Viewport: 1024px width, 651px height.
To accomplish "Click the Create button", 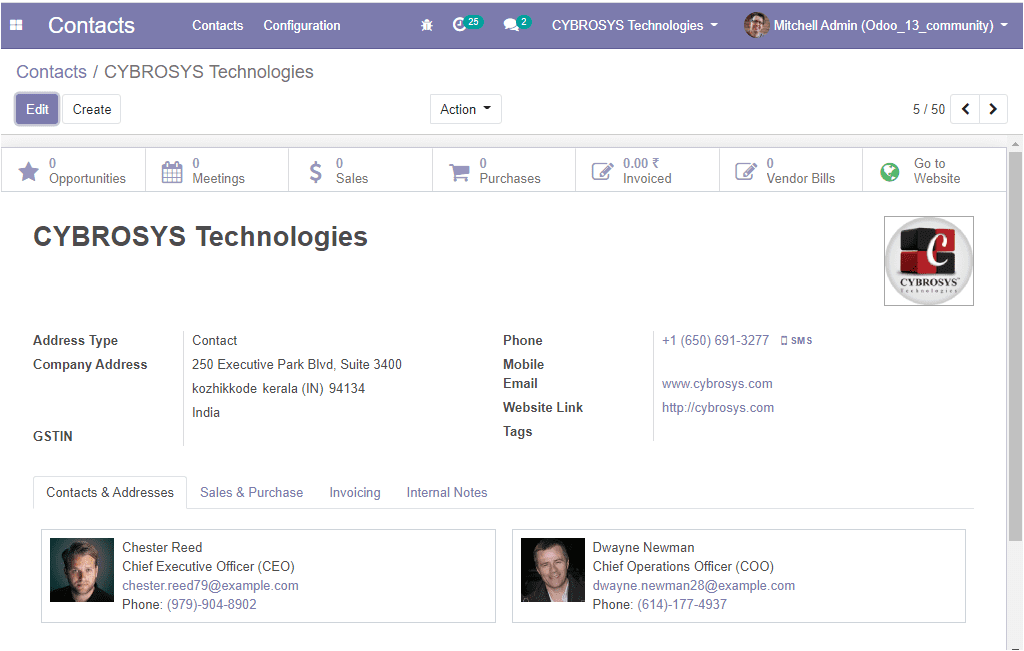I will (91, 109).
